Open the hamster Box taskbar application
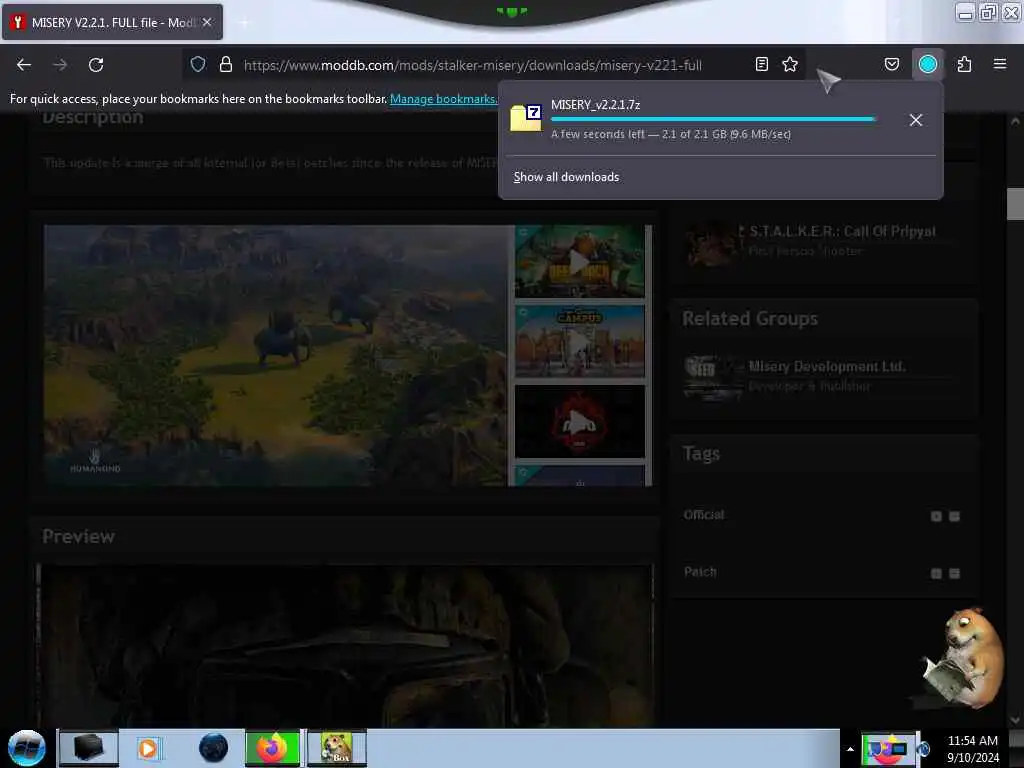This screenshot has width=1024, height=768. [336, 748]
